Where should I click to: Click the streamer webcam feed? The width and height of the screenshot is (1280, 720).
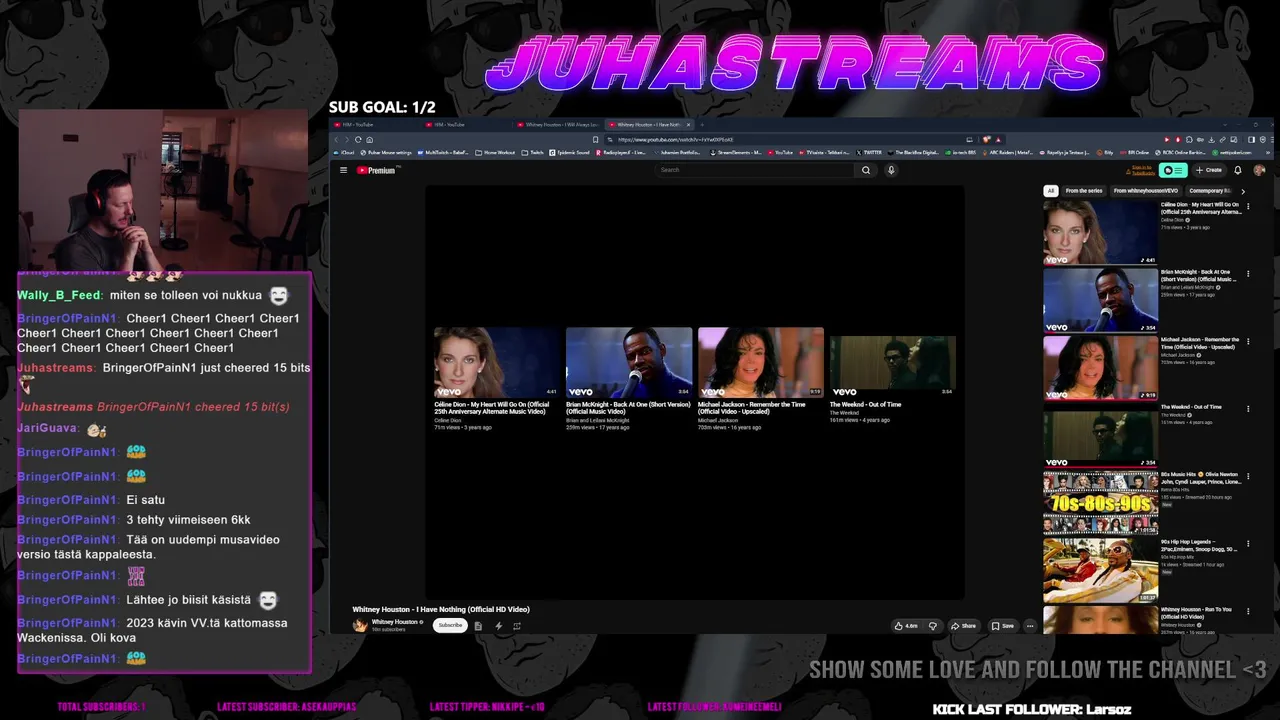(163, 190)
